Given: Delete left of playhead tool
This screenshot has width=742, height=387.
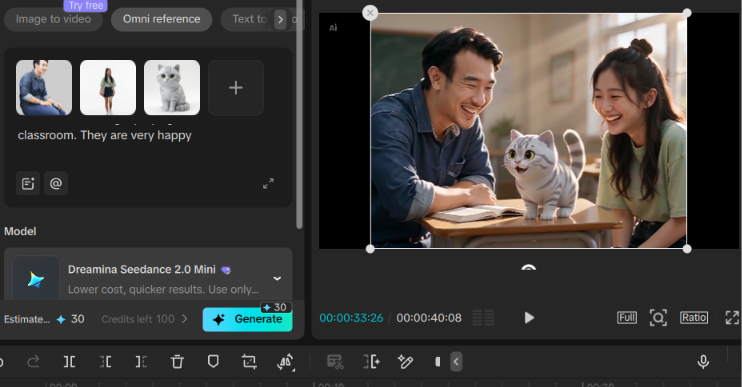Looking at the screenshot, I should [x=105, y=362].
